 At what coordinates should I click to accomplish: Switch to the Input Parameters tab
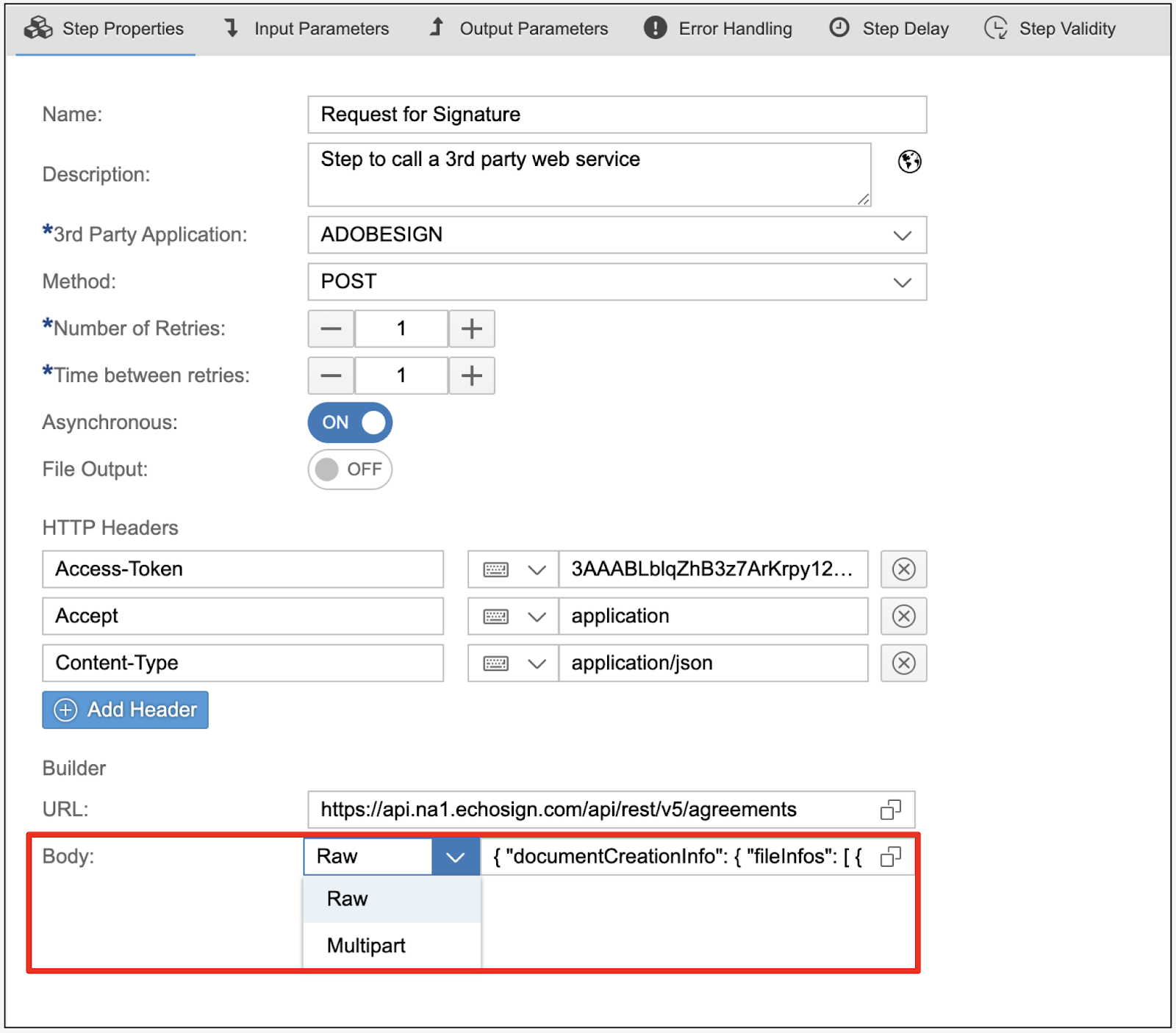[x=306, y=29]
